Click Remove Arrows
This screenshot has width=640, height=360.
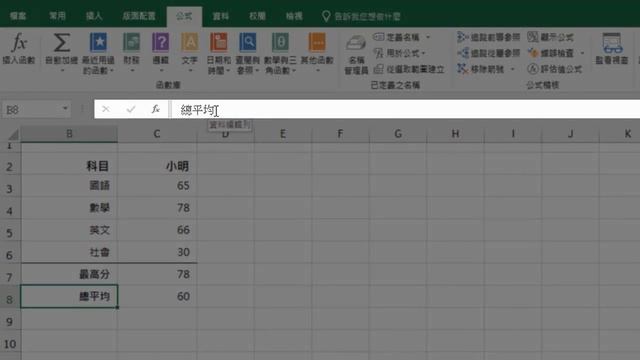[x=481, y=69]
